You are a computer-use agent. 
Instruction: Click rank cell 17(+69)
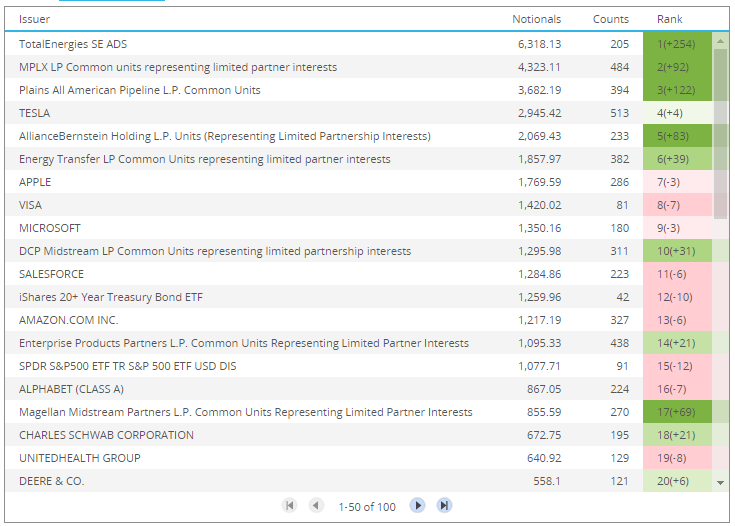(x=677, y=412)
